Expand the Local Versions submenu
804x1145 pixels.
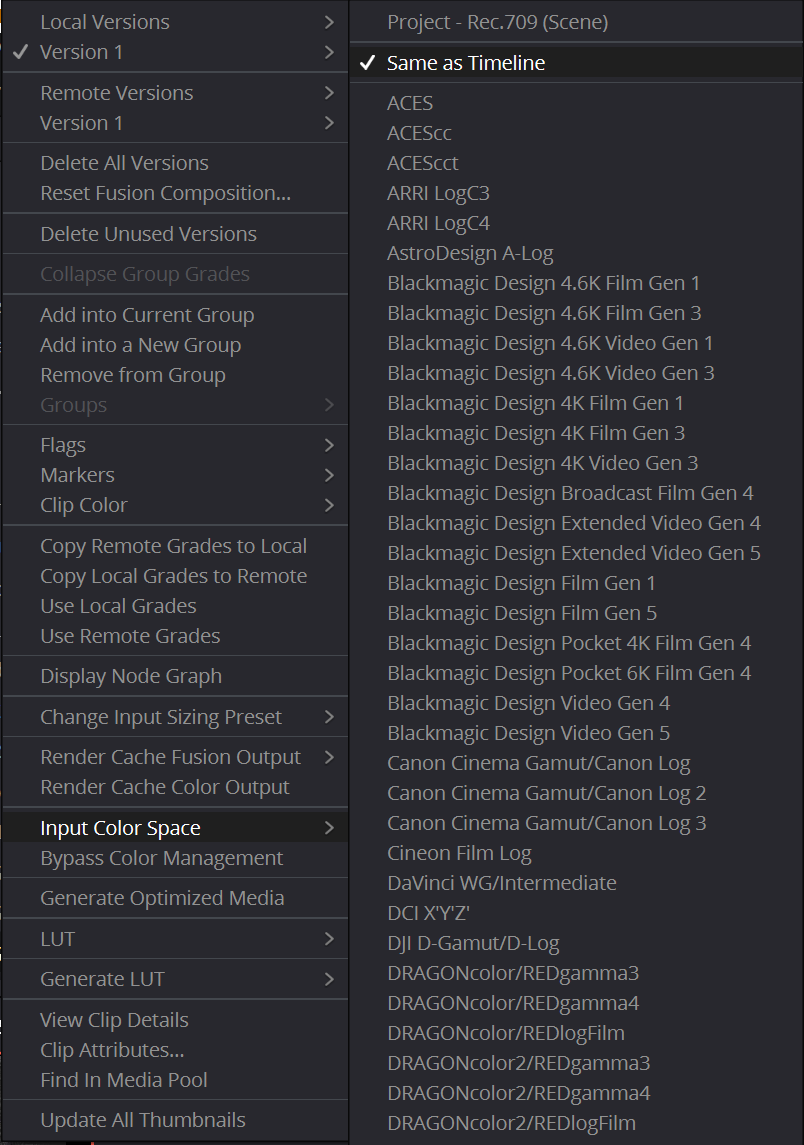(175, 22)
